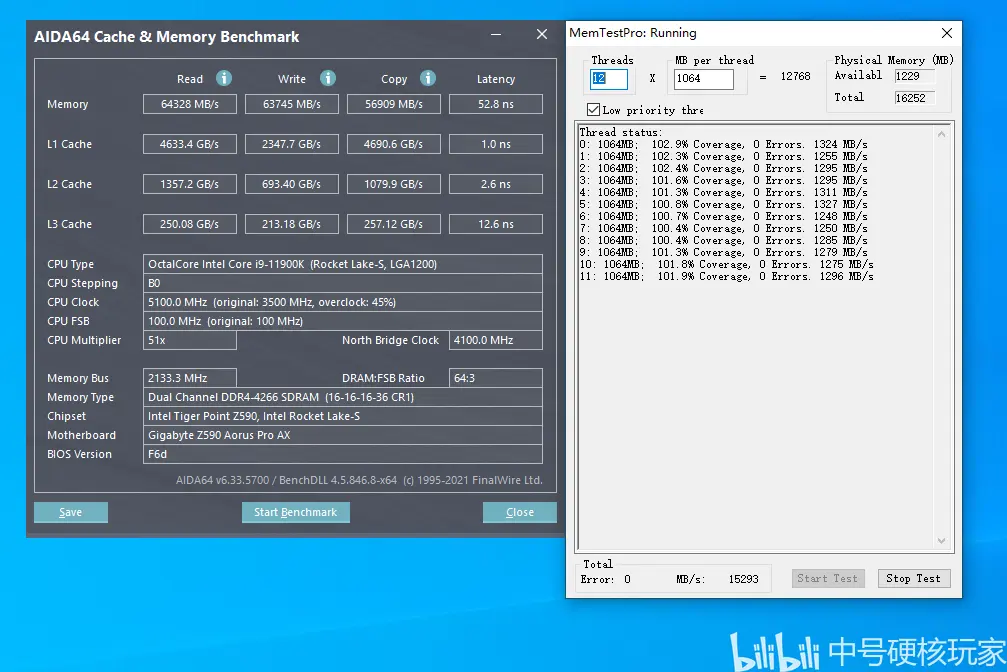Click Memory Bus value 2133.3 MHz
Viewport: 1007px width, 672px height.
[x=189, y=378]
